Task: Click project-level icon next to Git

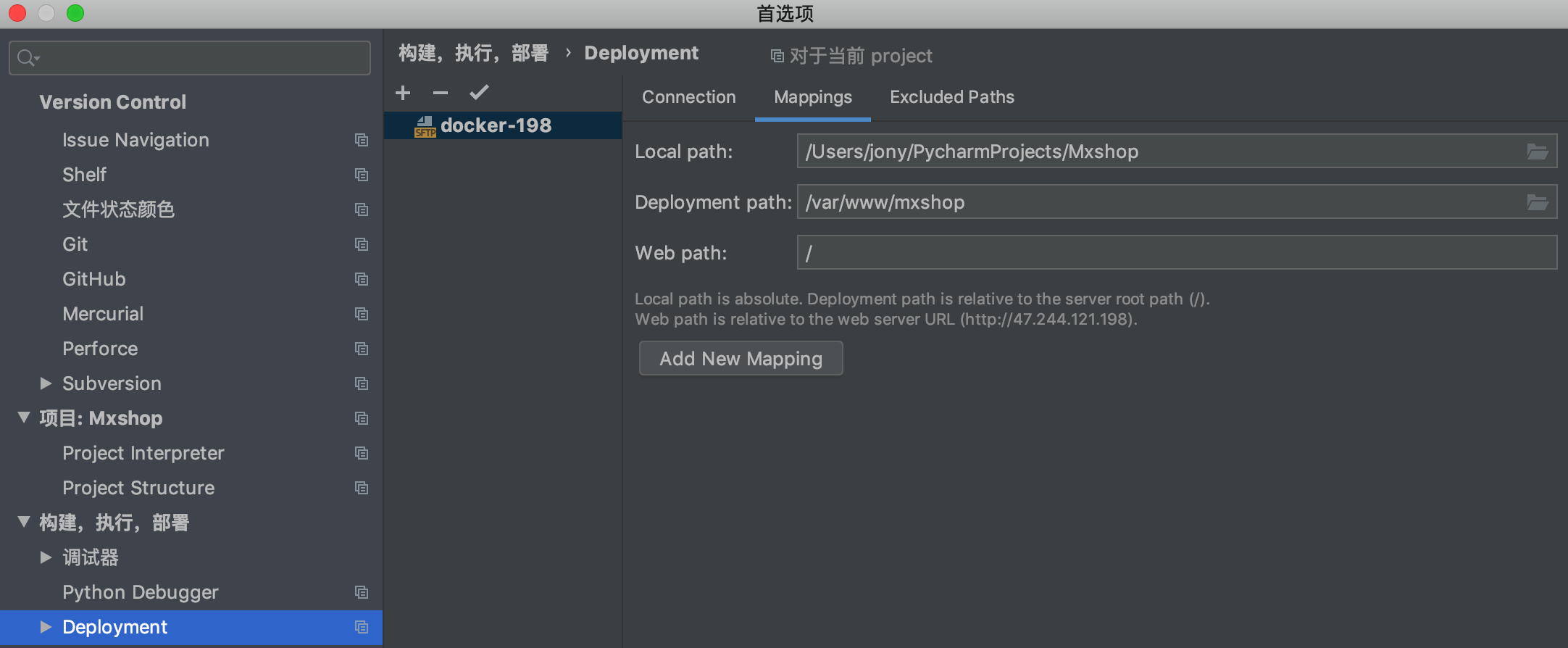Action: 362,244
